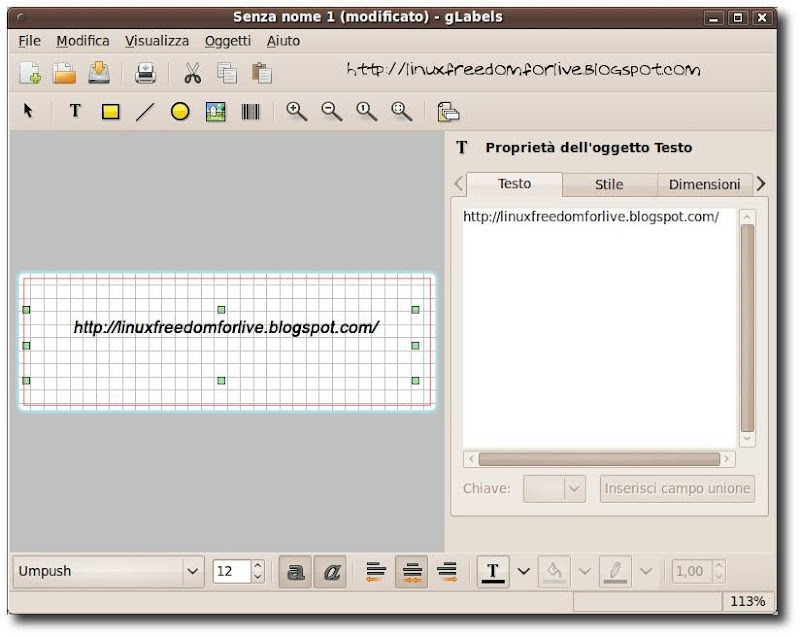Image resolution: width=800 pixels, height=637 pixels.
Task: Toggle italic text formatting
Action: coord(331,571)
